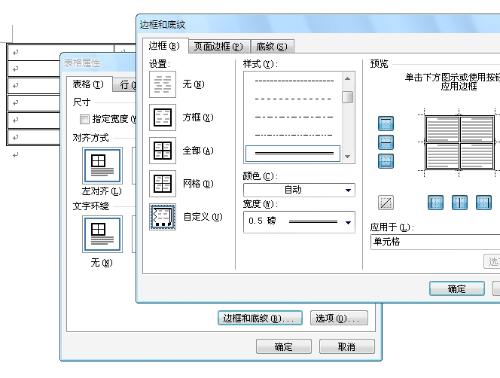Open the 表格 tab in table properties

[x=88, y=84]
